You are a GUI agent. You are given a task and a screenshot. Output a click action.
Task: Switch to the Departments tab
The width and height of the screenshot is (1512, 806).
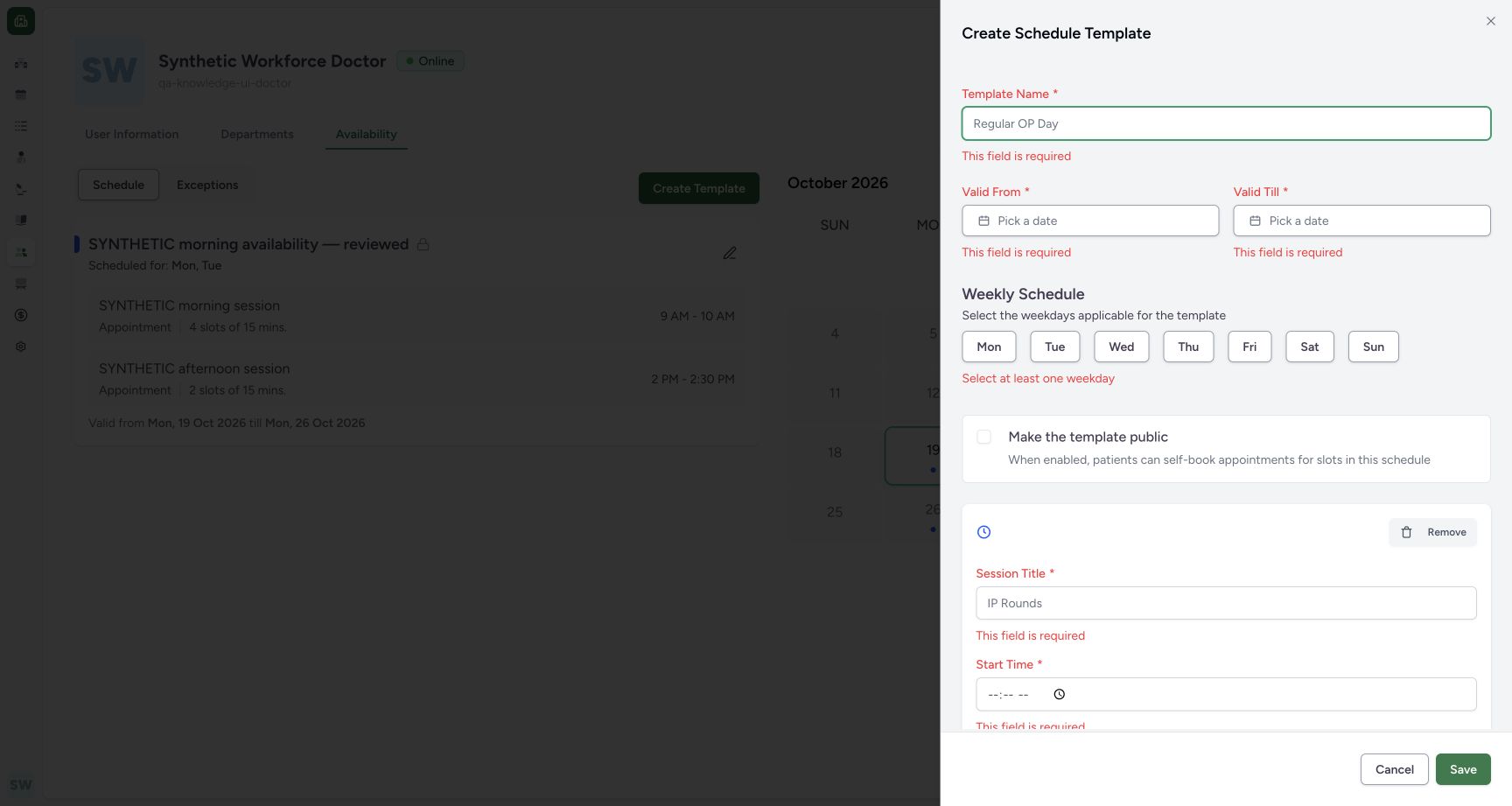[x=257, y=134]
